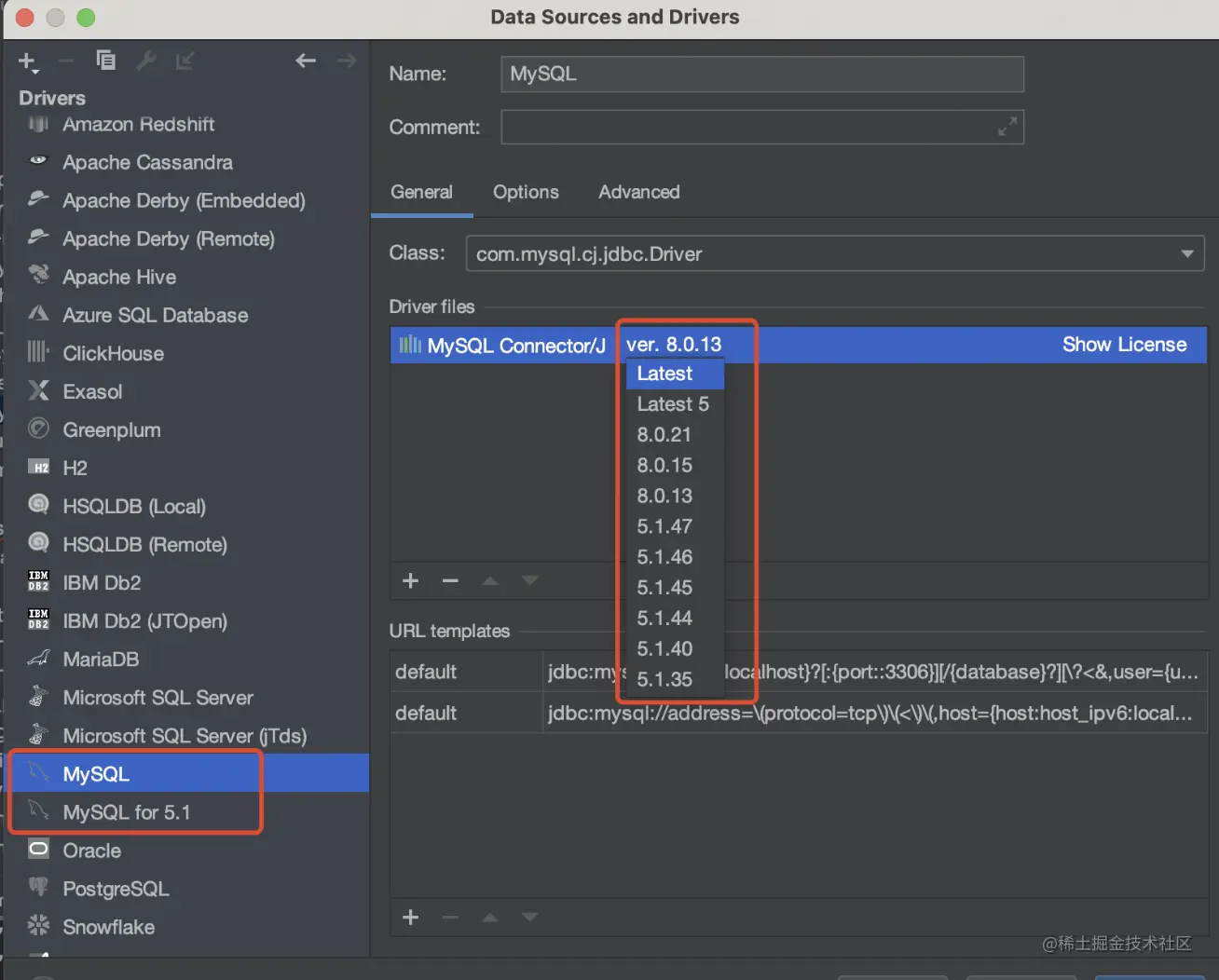The width and height of the screenshot is (1219, 980).
Task: Click the Snowflake driver icon
Action: 38,925
